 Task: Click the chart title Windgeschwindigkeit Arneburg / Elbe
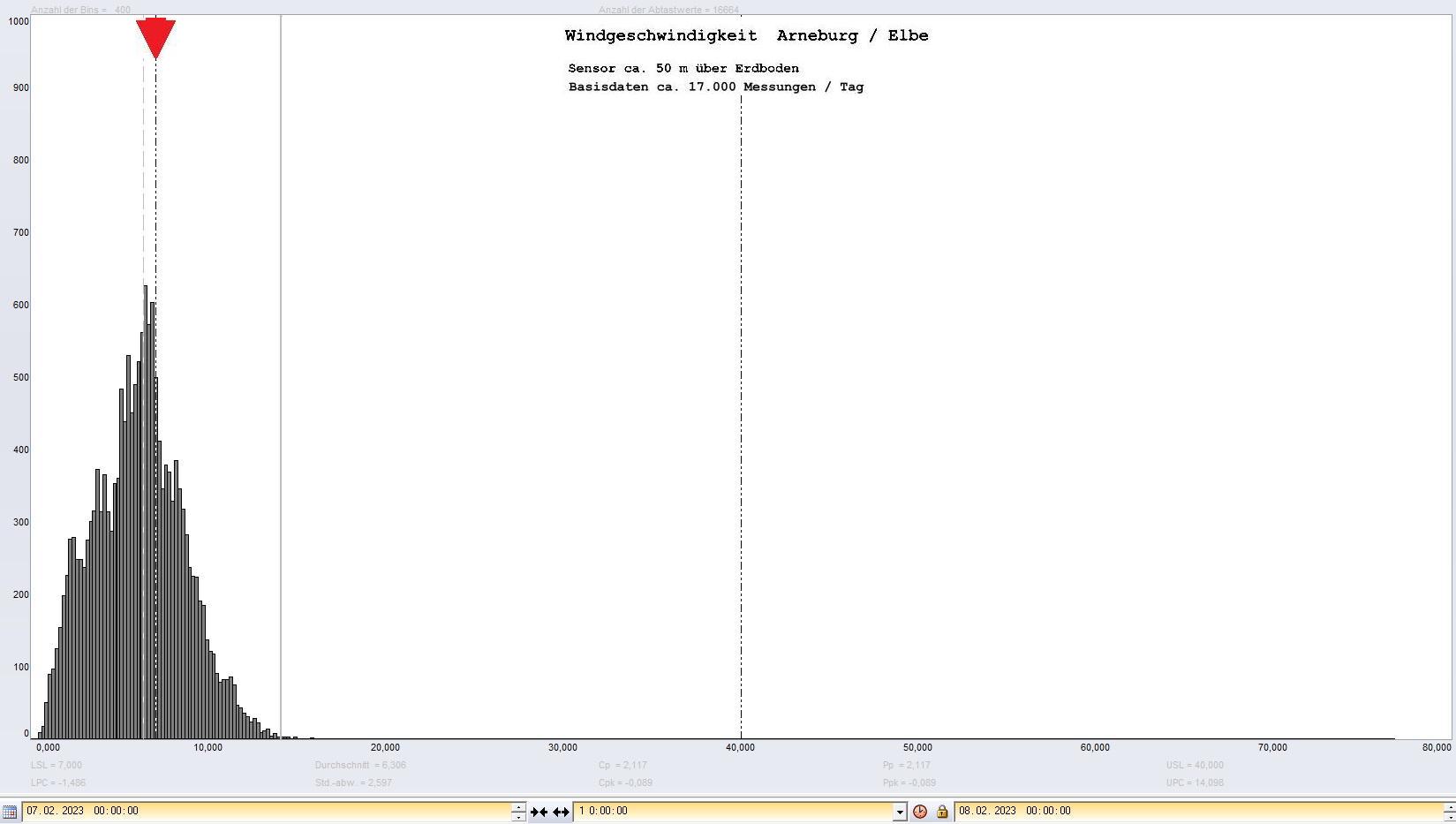pos(746,36)
